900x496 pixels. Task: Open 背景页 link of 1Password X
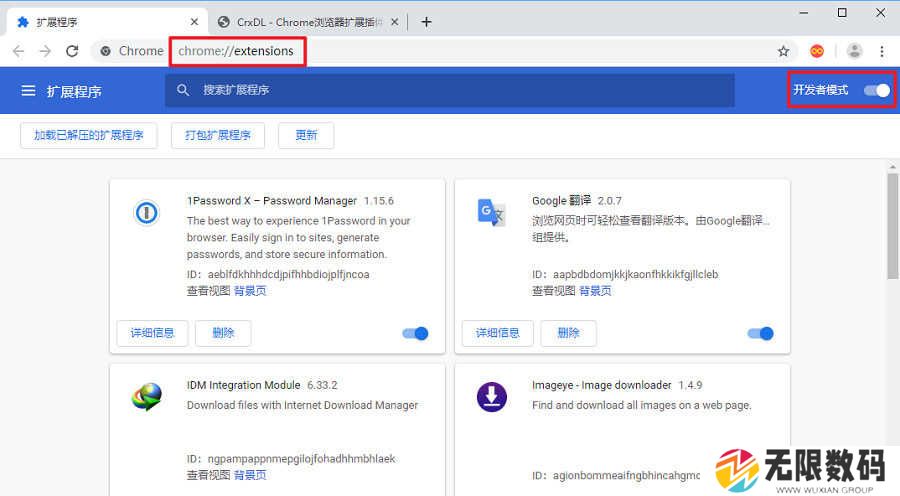(x=250, y=291)
